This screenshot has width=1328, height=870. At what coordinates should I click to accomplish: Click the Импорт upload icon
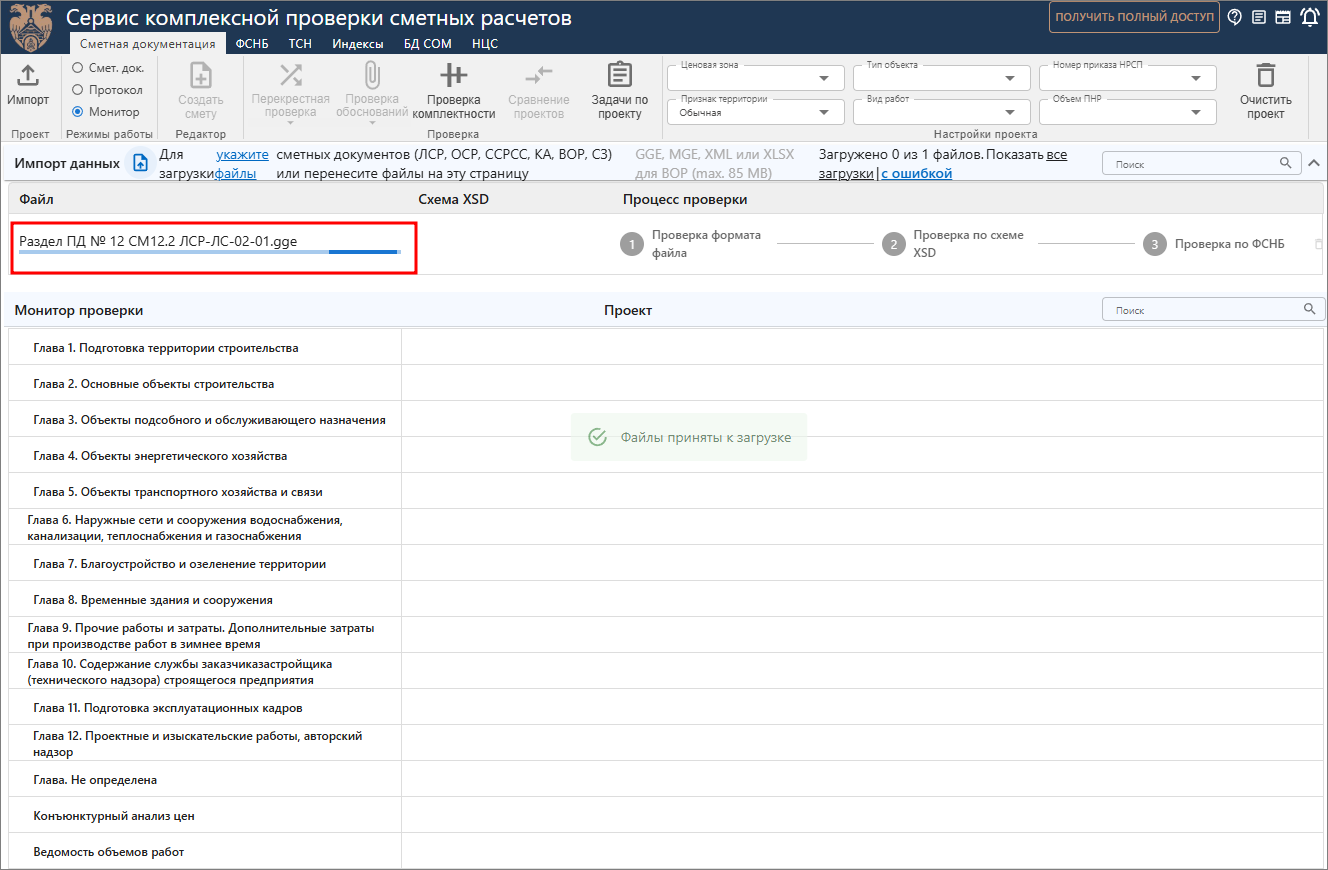tap(28, 75)
